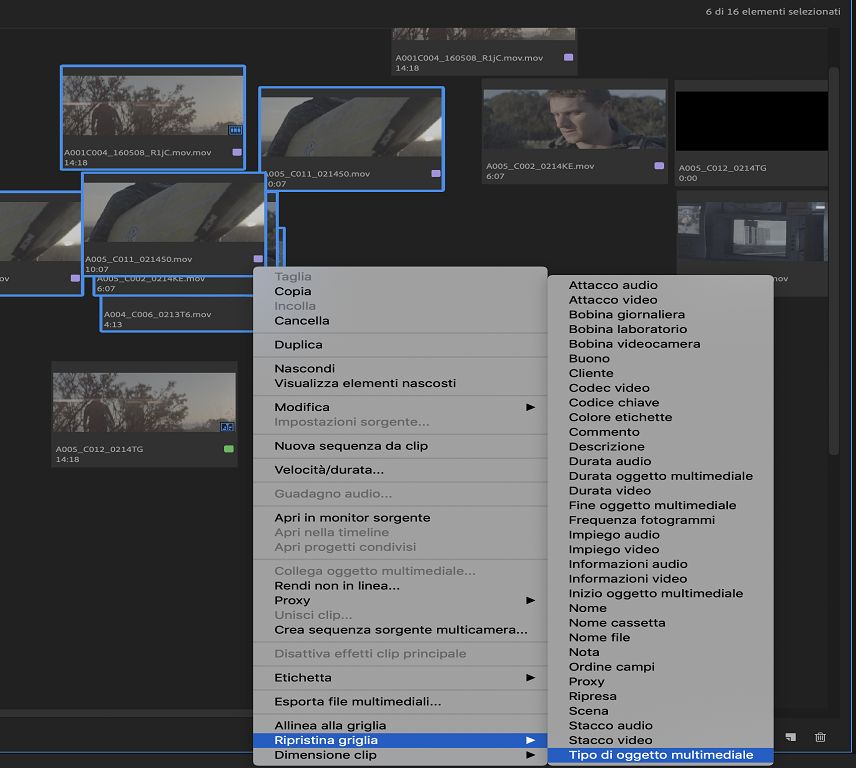Click the filmstrip badge on A001C004_160508_R1jC.mov thumbnail

coord(235,130)
